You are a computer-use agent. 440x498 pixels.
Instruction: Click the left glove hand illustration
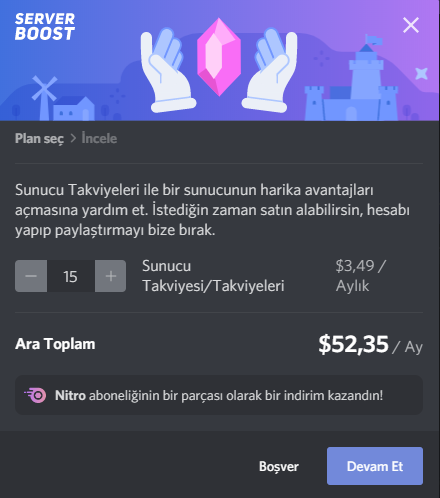[167, 70]
